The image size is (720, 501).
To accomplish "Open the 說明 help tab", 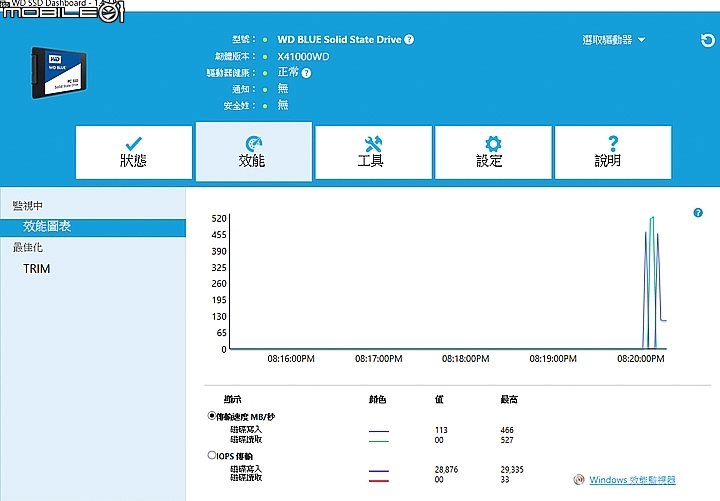I will coord(613,152).
